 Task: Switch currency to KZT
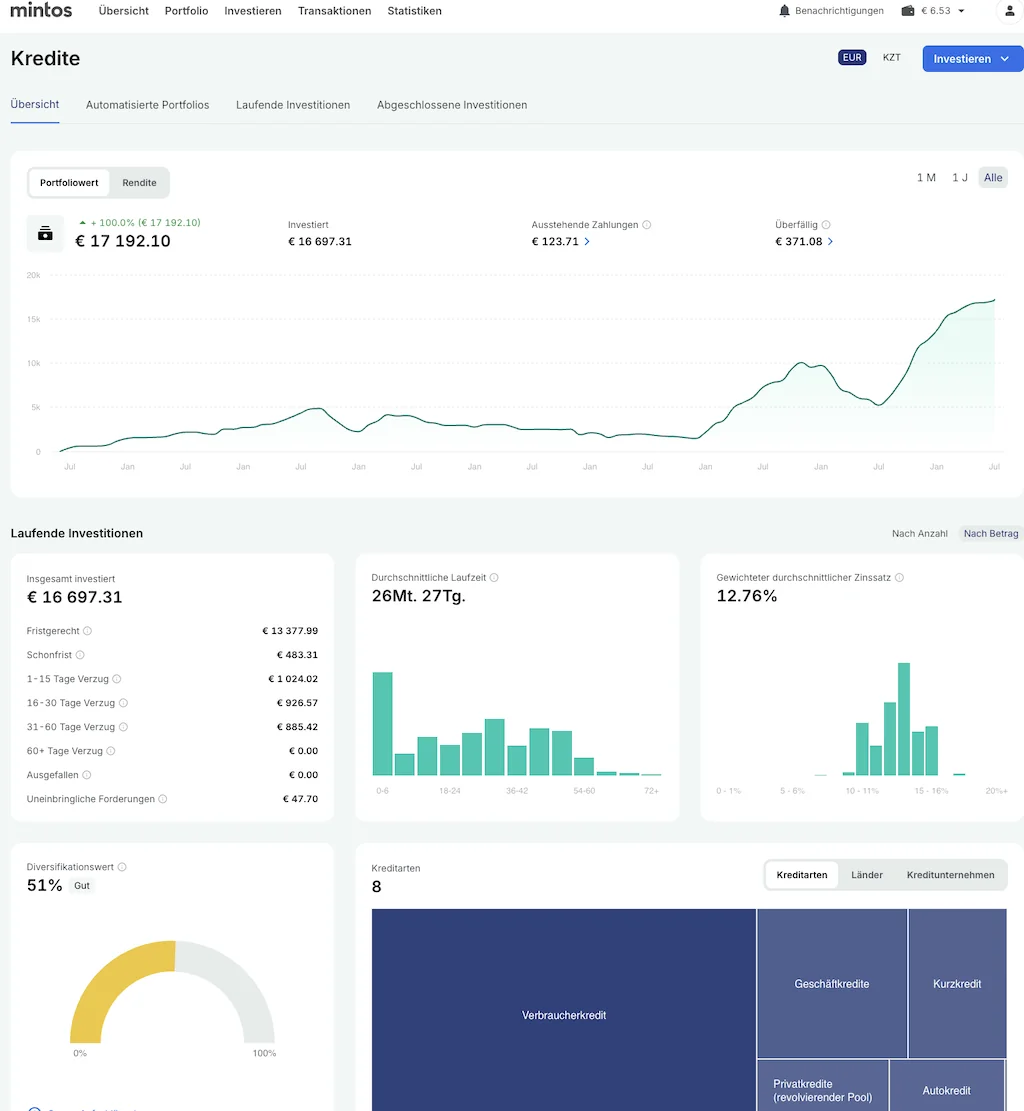tap(891, 58)
